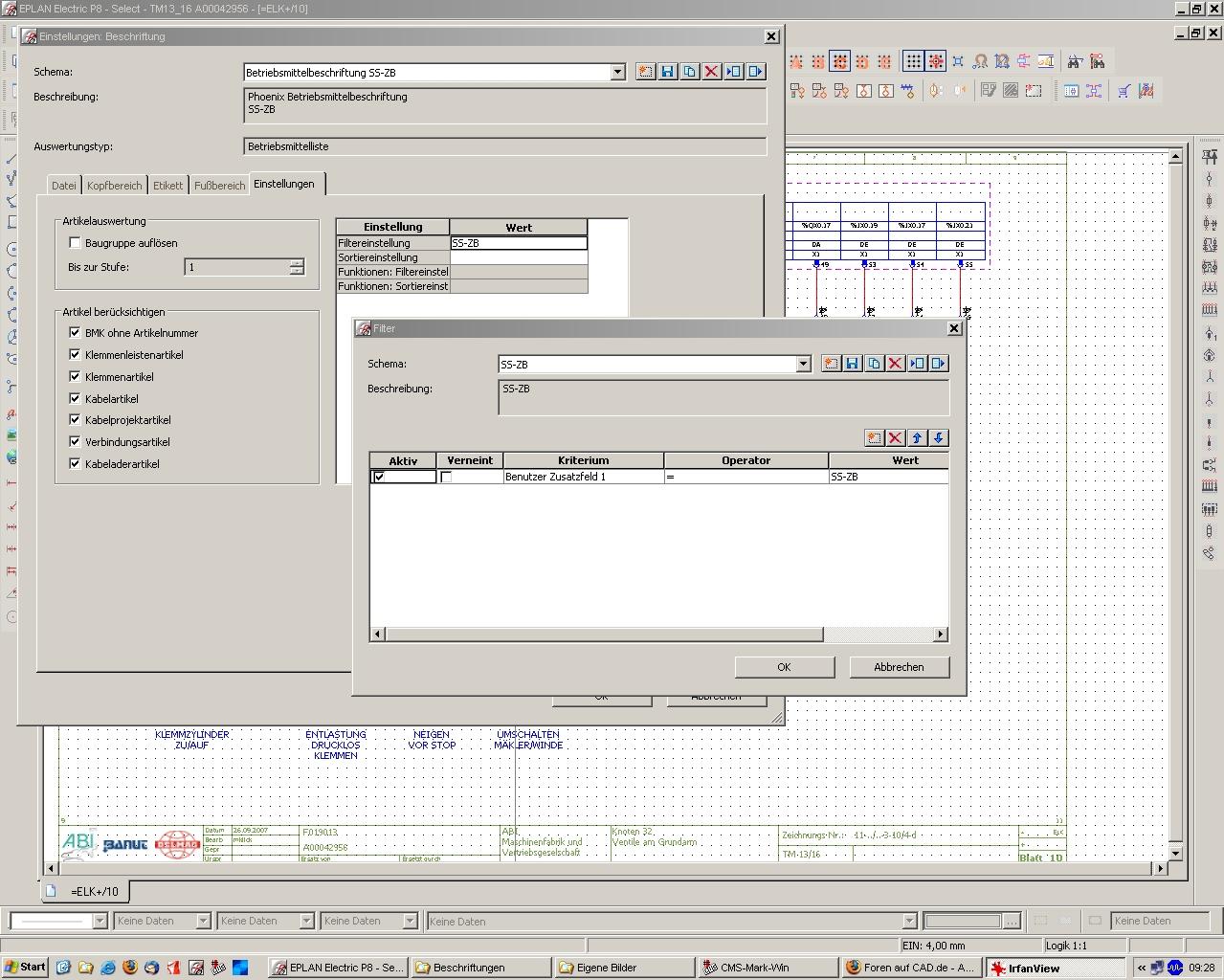Import a filter schema

click(x=918, y=364)
